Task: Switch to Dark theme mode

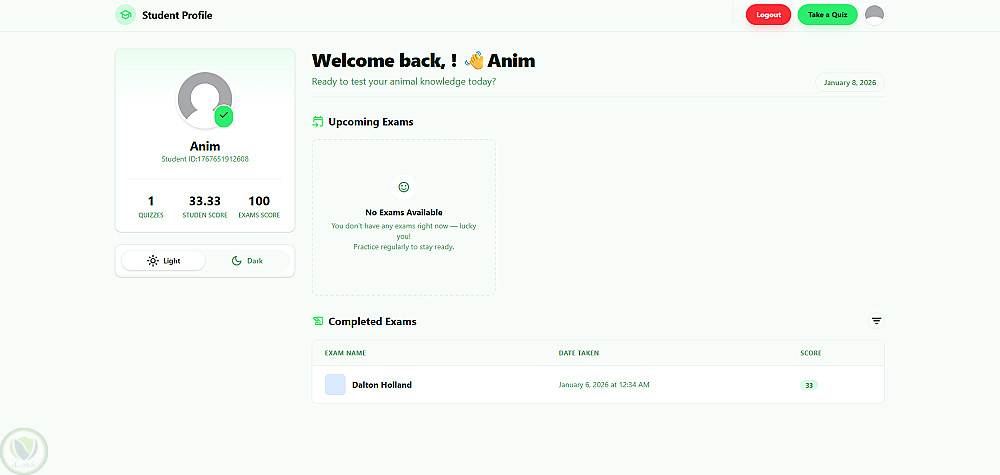Action: pos(247,261)
